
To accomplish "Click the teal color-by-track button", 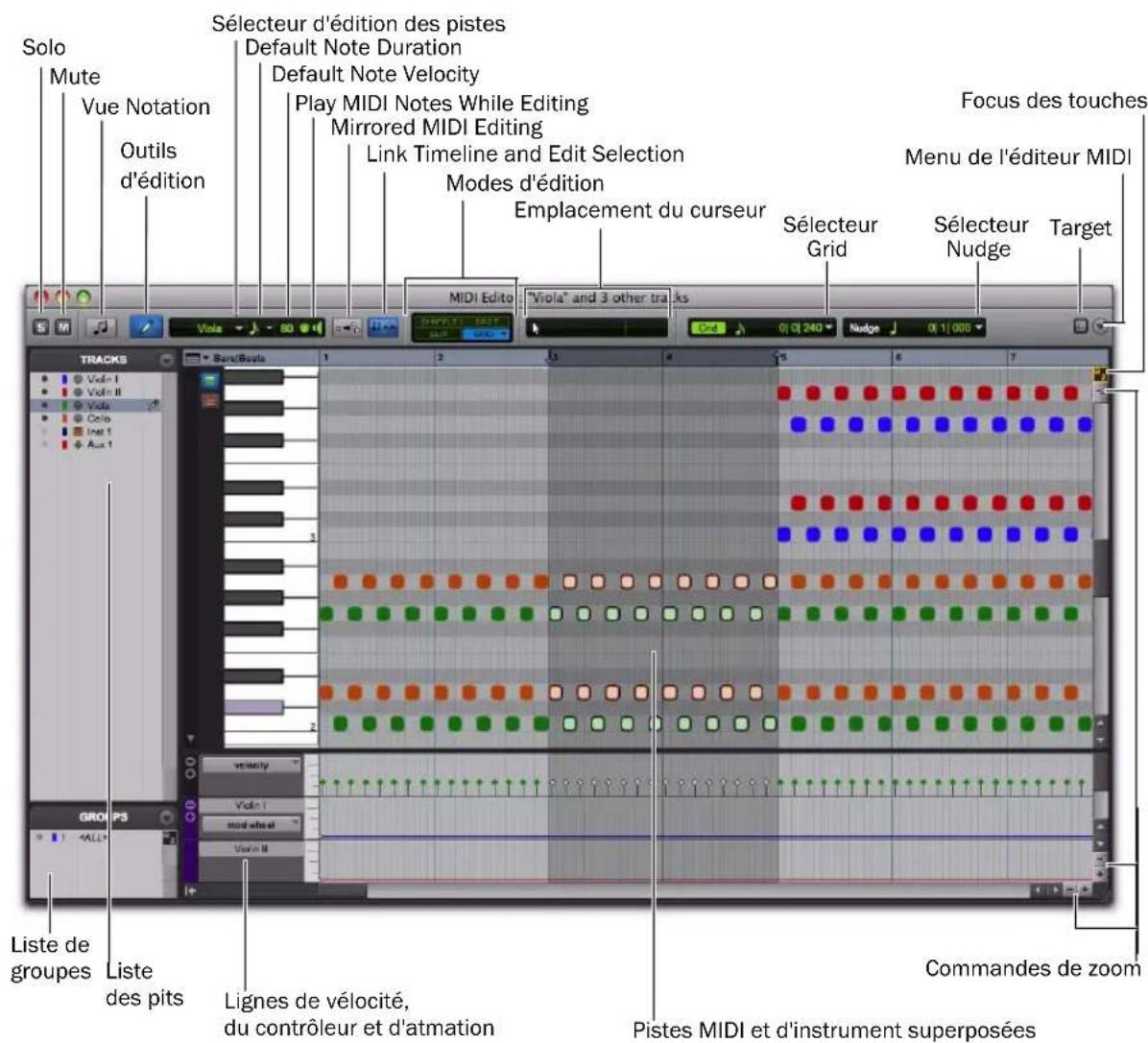I will tap(210, 380).
